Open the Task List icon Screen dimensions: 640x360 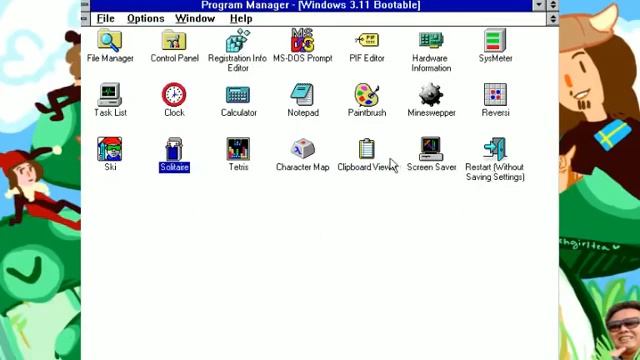(109, 95)
